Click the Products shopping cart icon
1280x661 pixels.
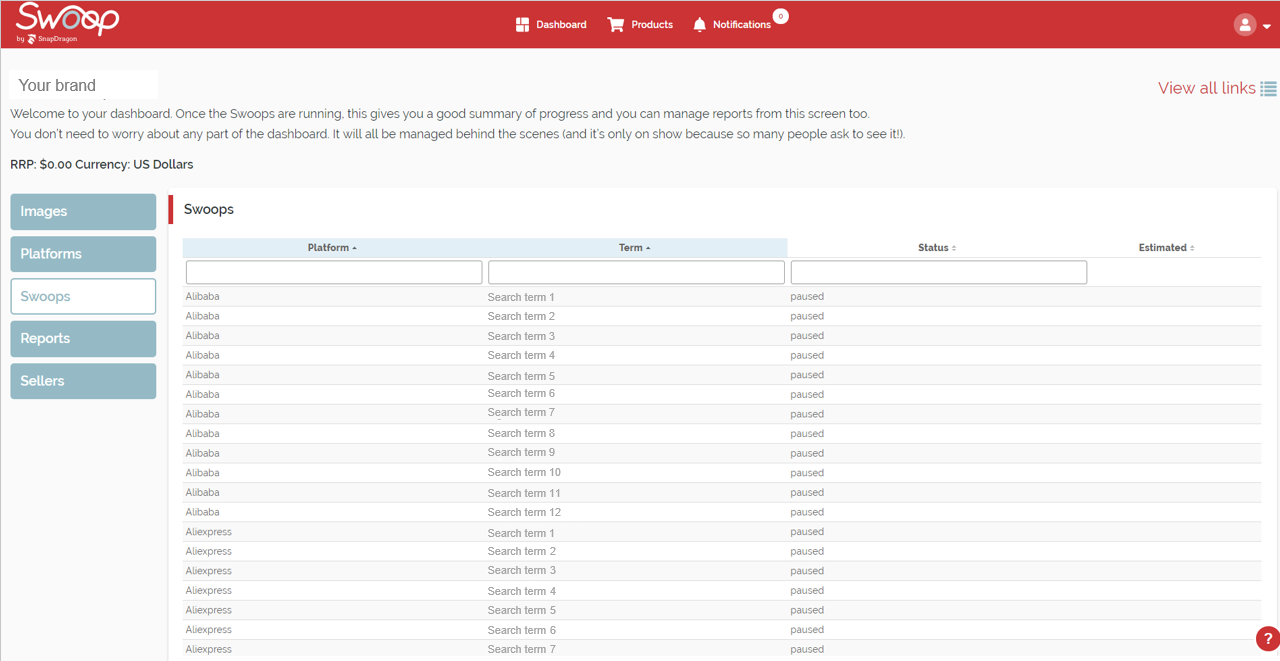[x=616, y=24]
